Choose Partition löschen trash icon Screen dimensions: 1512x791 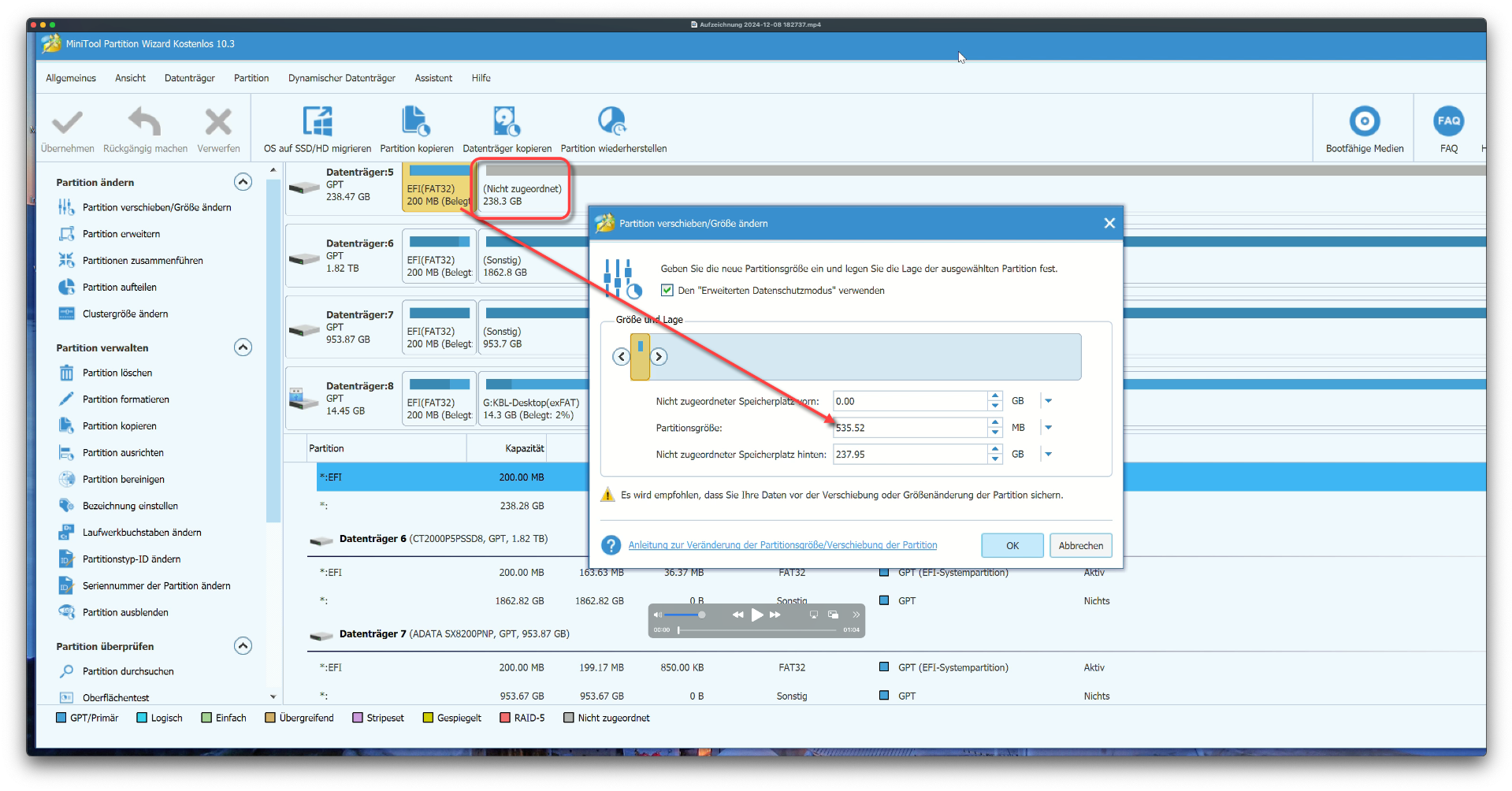67,373
